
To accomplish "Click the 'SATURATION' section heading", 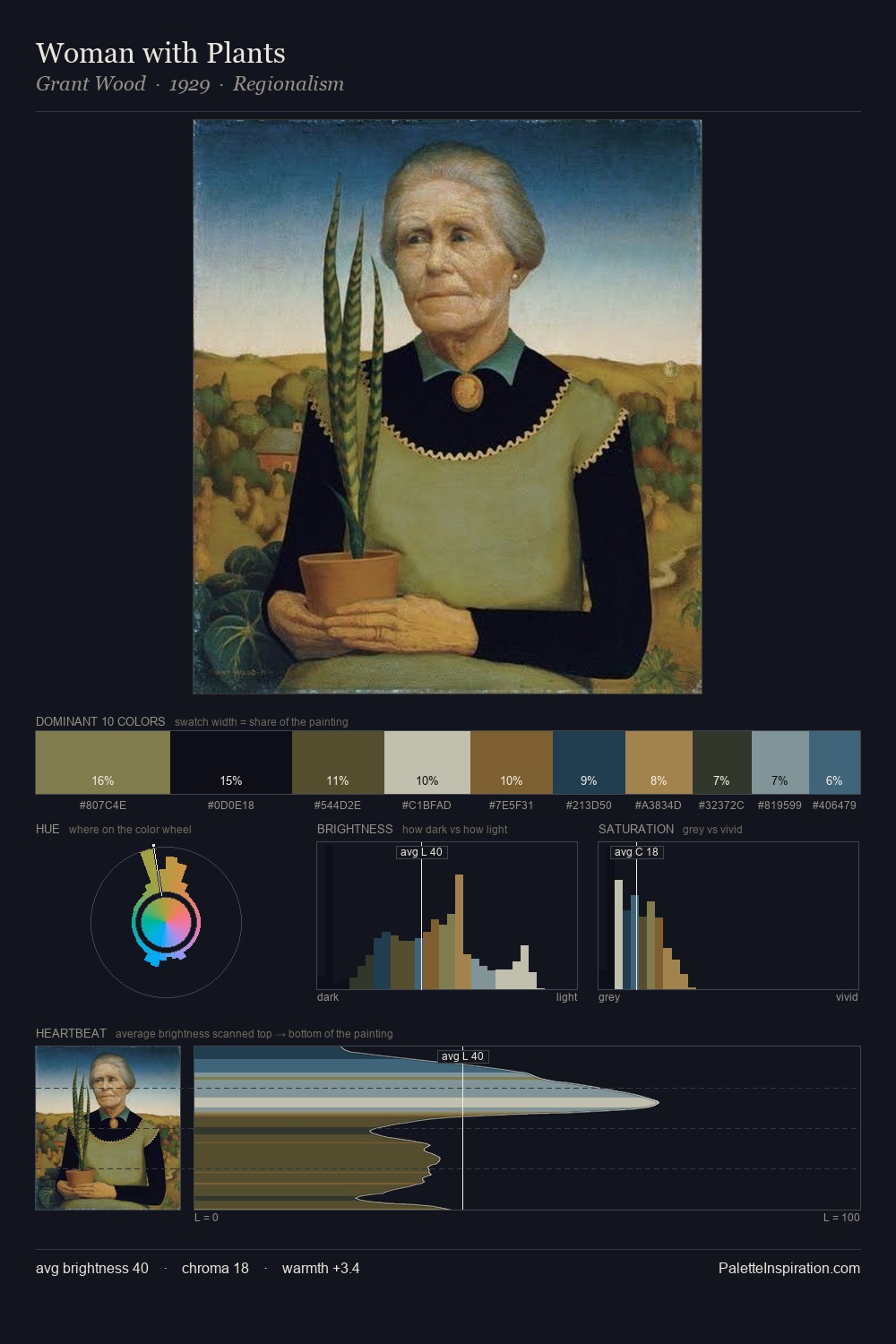I will (636, 829).
